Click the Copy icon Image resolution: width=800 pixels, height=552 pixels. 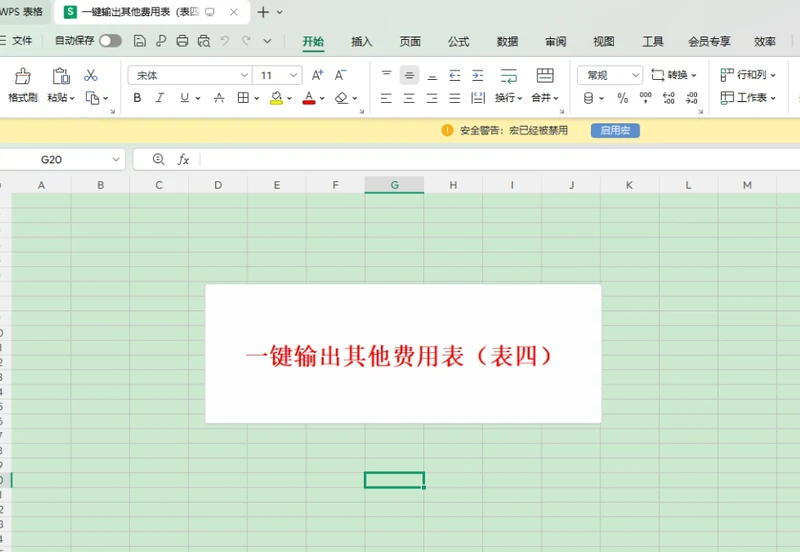[x=92, y=98]
